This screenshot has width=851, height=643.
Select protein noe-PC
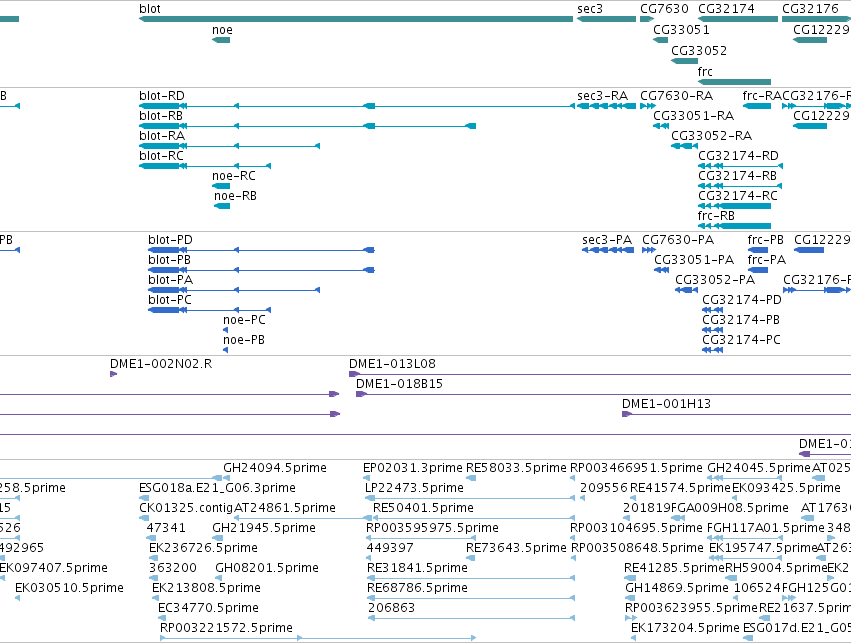[225, 330]
